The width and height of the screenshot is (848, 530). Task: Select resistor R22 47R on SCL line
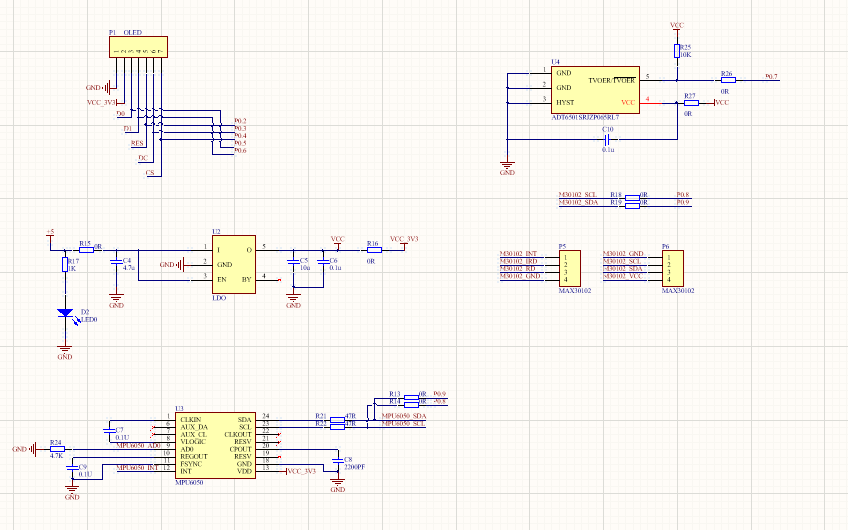[337, 427]
